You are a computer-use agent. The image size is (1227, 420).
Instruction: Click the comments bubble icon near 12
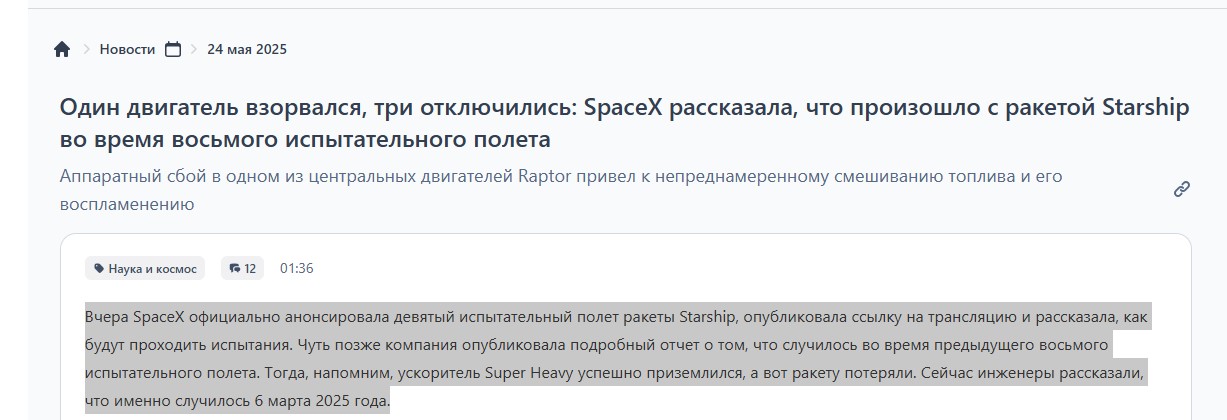tap(235, 268)
